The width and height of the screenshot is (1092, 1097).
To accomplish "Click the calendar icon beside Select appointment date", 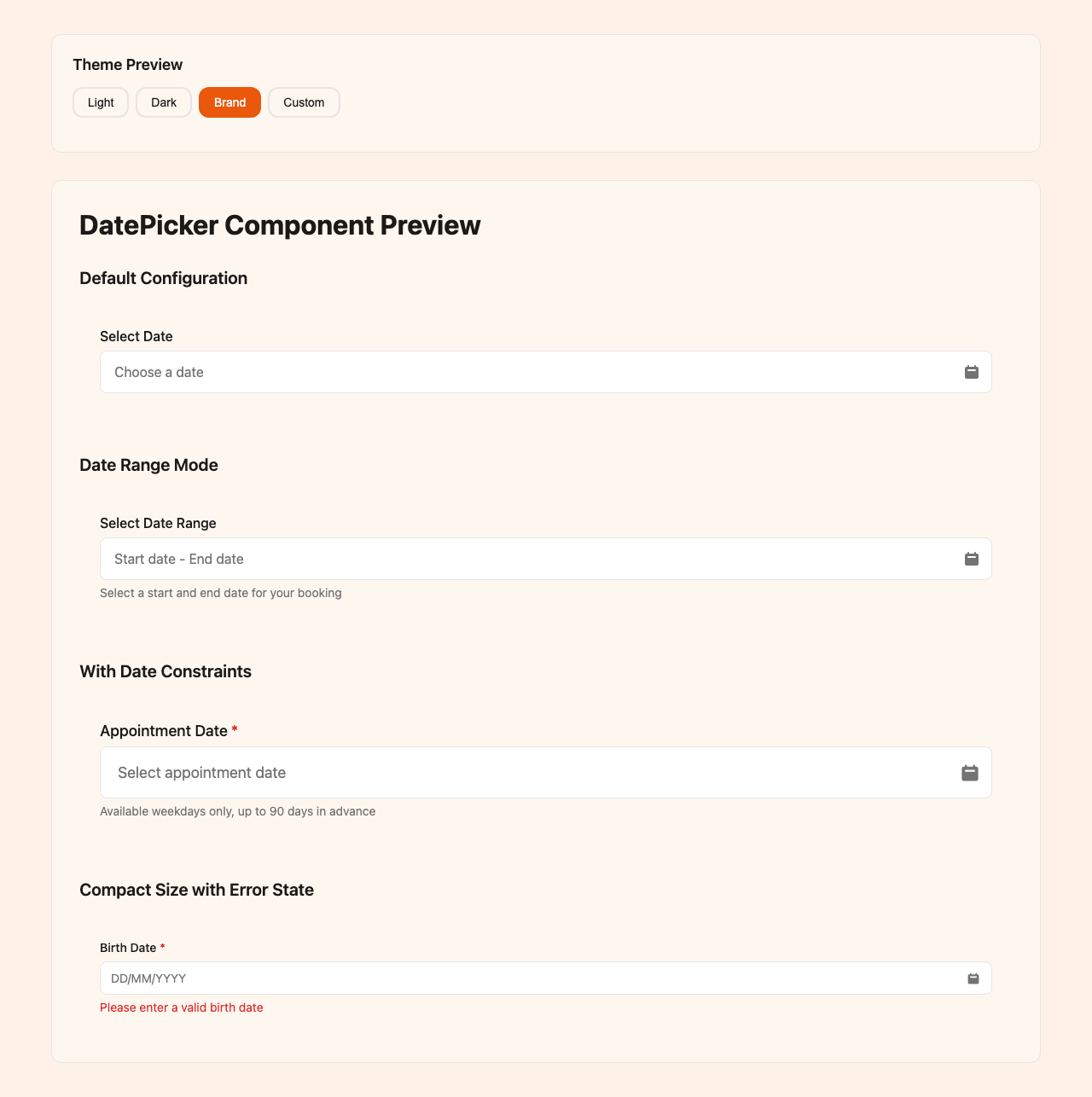I will click(969, 772).
